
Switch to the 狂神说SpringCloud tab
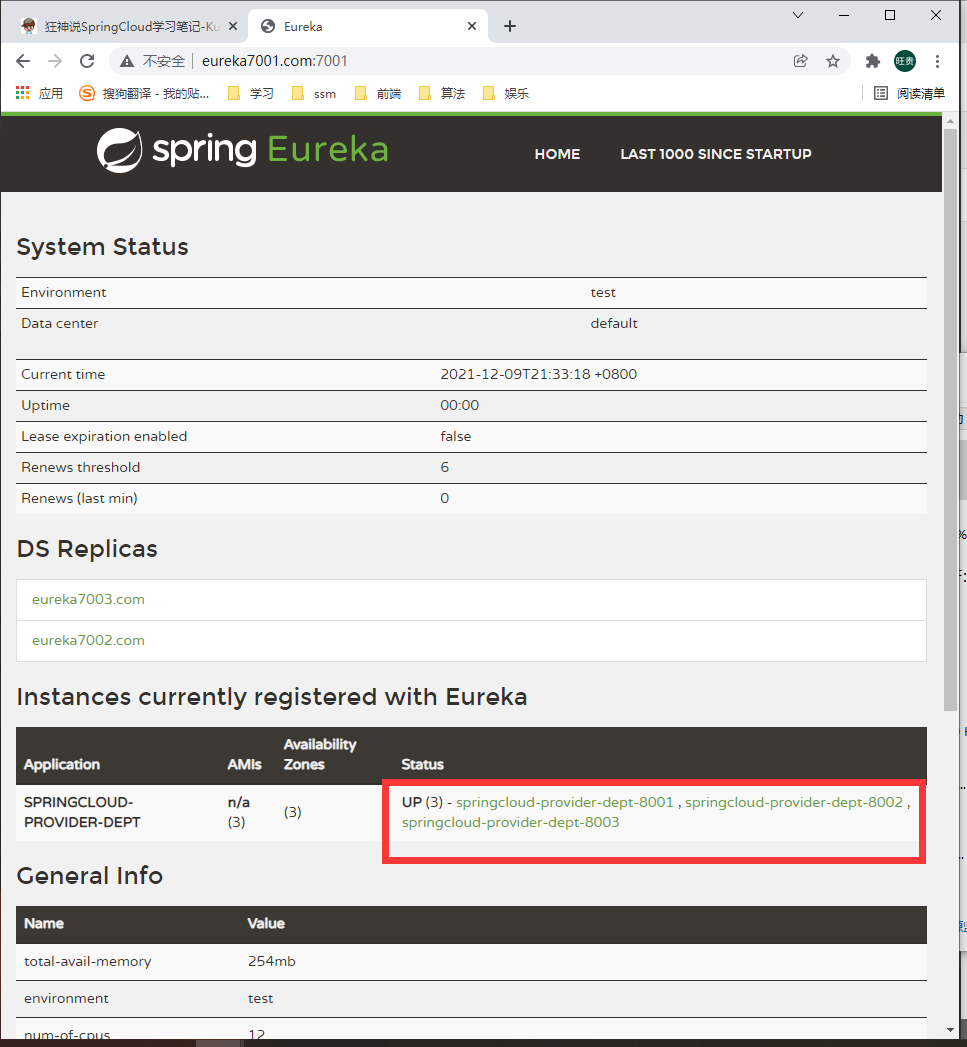coord(120,26)
